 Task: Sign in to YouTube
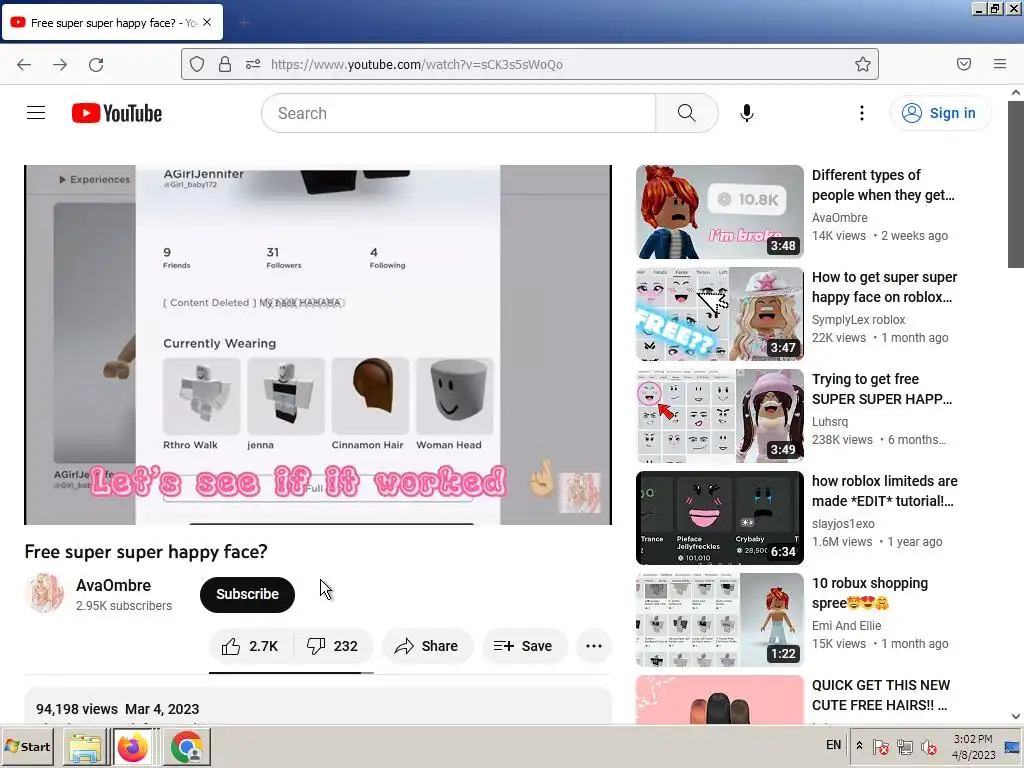pyautogui.click(x=940, y=113)
